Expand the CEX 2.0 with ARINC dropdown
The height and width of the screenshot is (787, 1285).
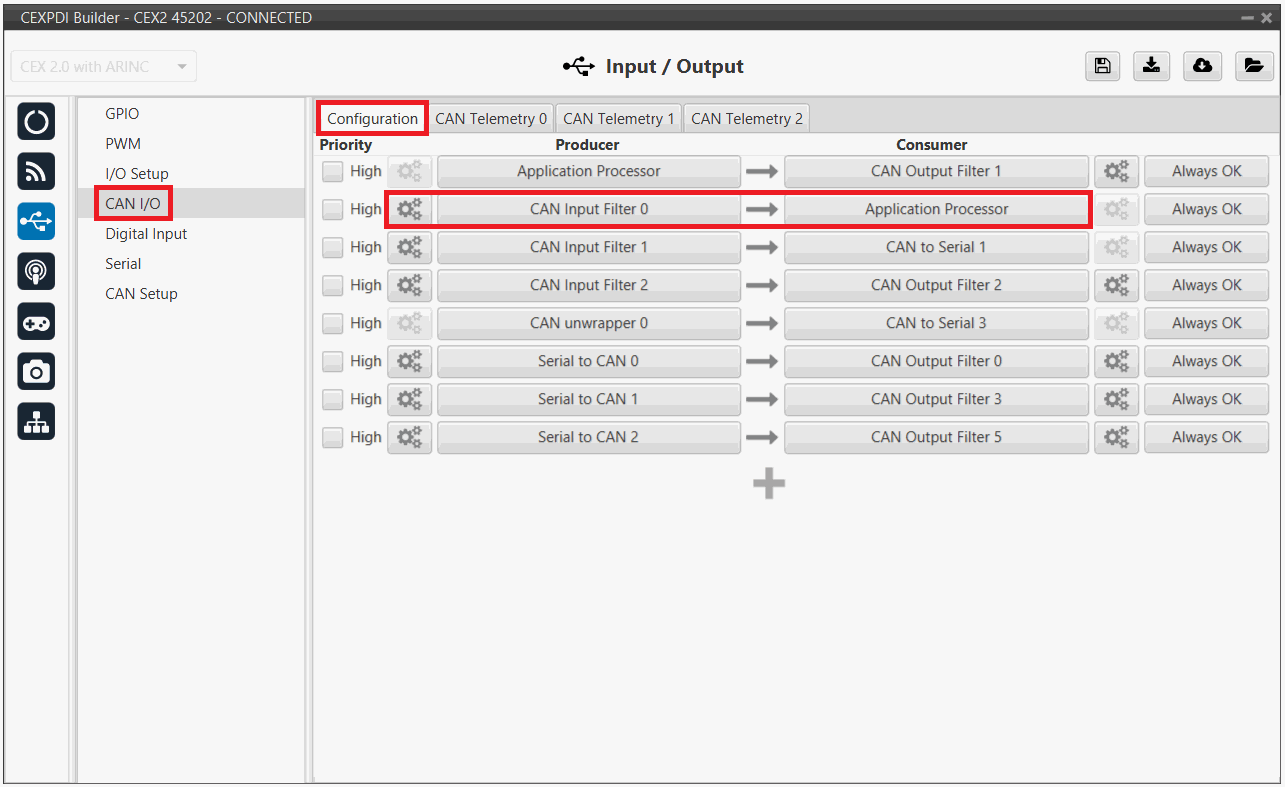tap(103, 67)
